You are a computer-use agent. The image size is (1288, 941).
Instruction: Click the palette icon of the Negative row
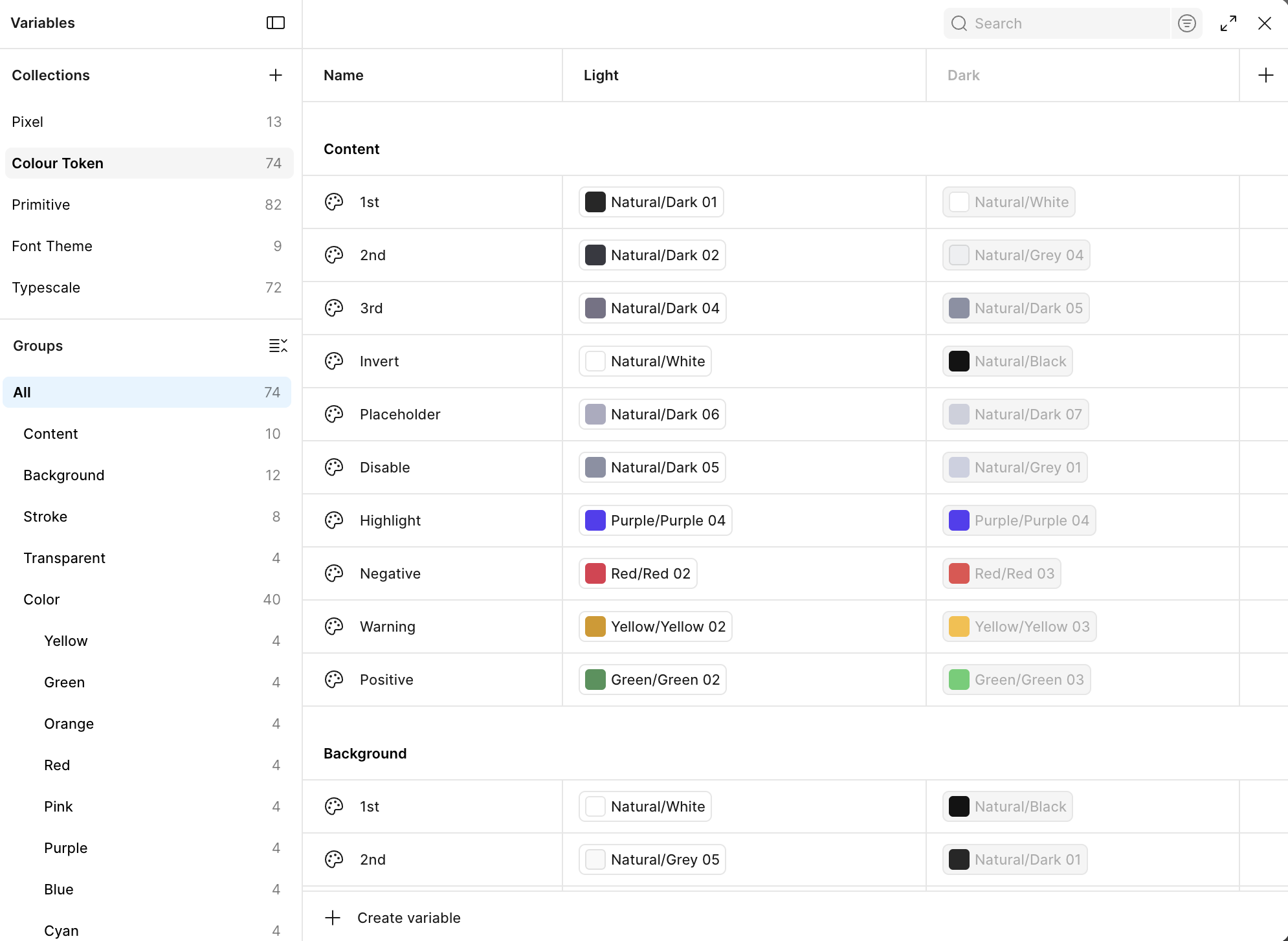point(334,573)
